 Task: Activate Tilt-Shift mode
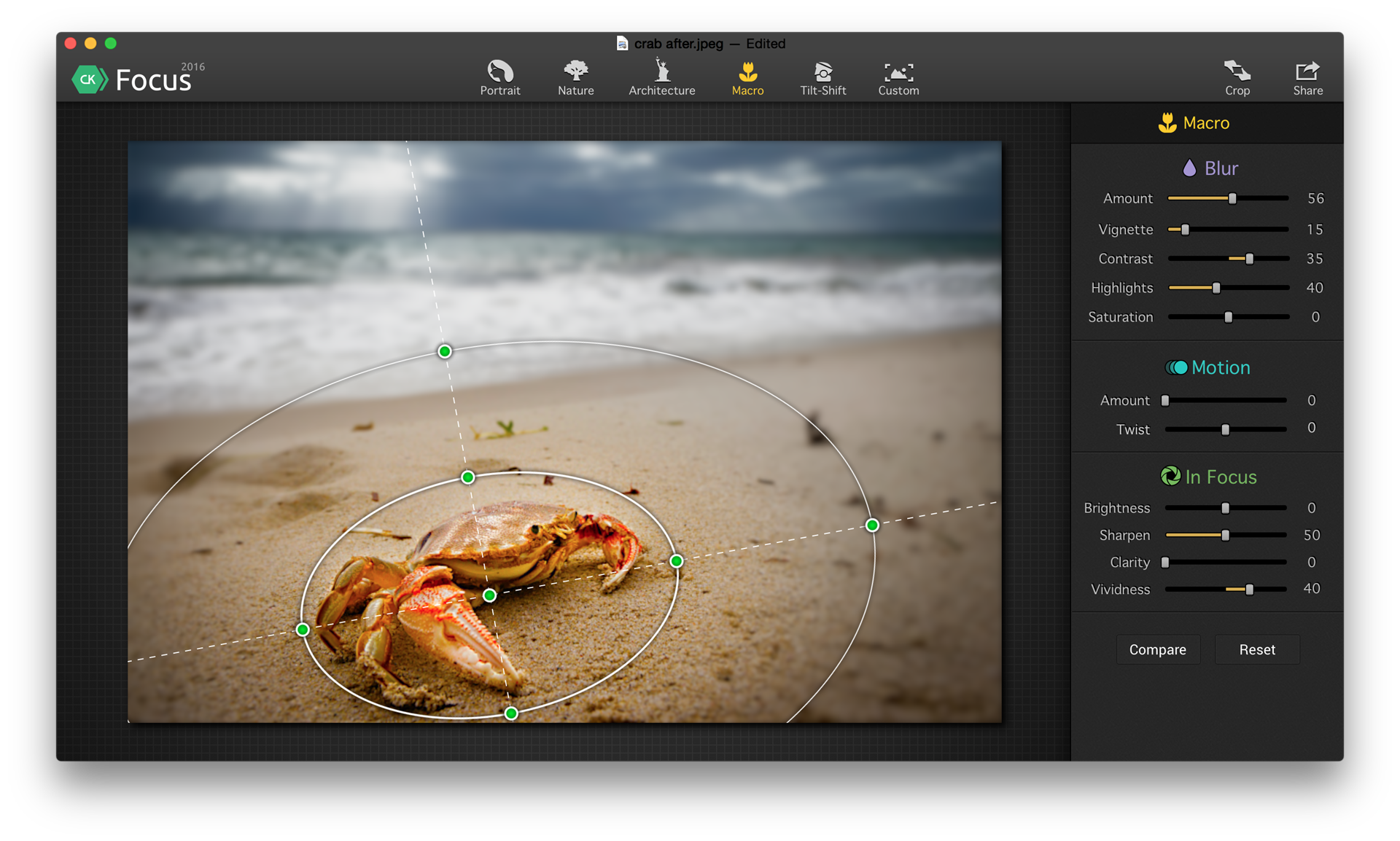coord(823,71)
